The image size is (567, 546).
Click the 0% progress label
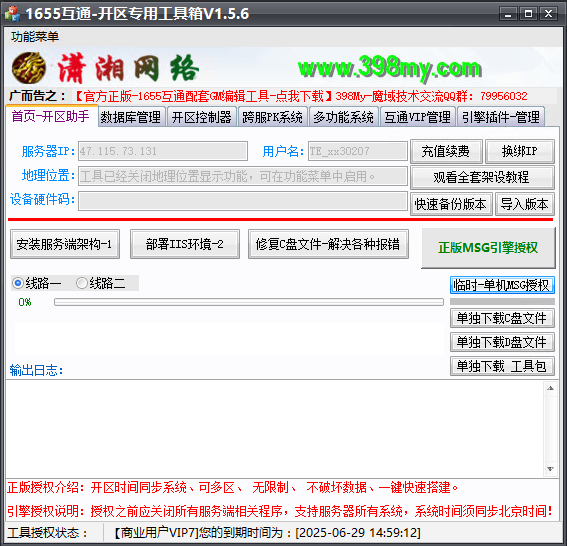tap(25, 302)
